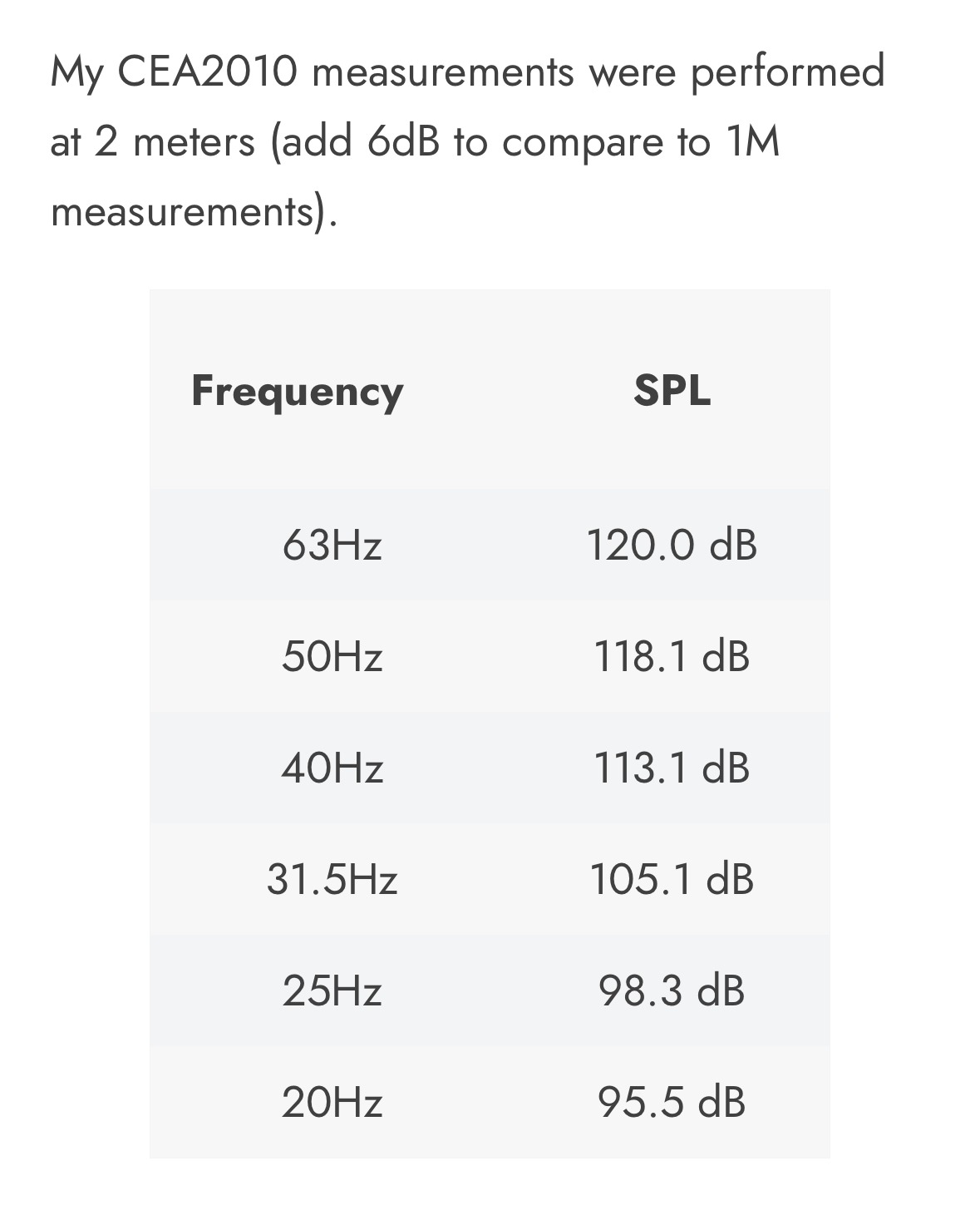Select the 63Hz frequency cell
The image size is (980, 1215).
click(332, 546)
